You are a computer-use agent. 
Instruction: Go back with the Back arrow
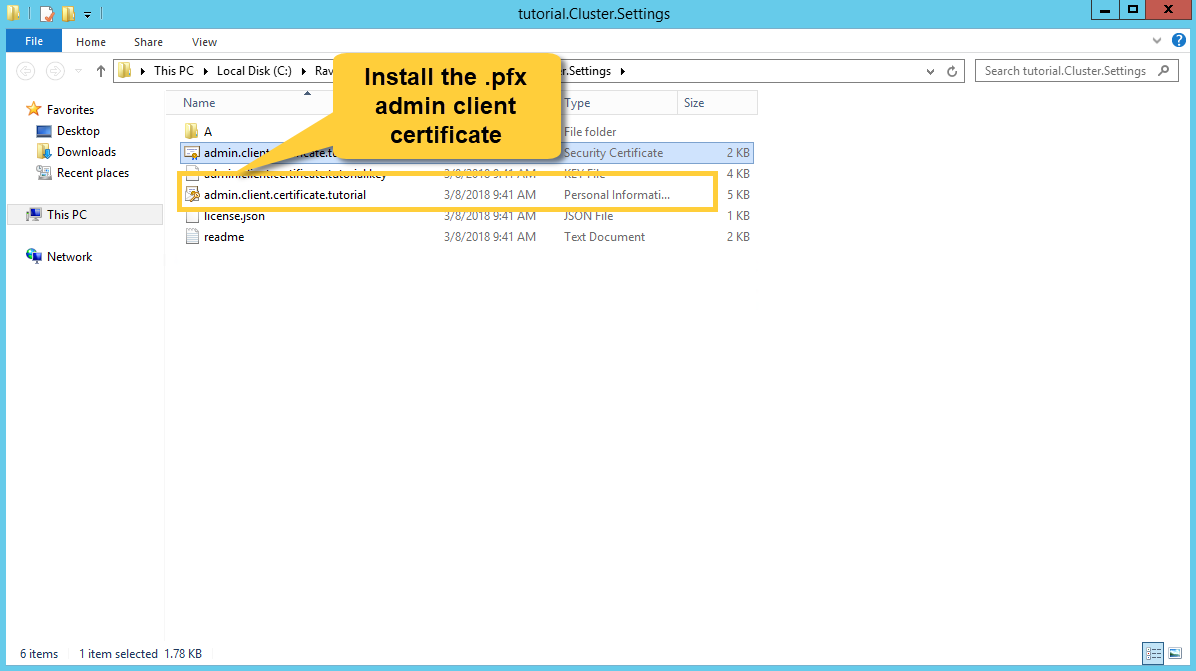pyautogui.click(x=26, y=71)
